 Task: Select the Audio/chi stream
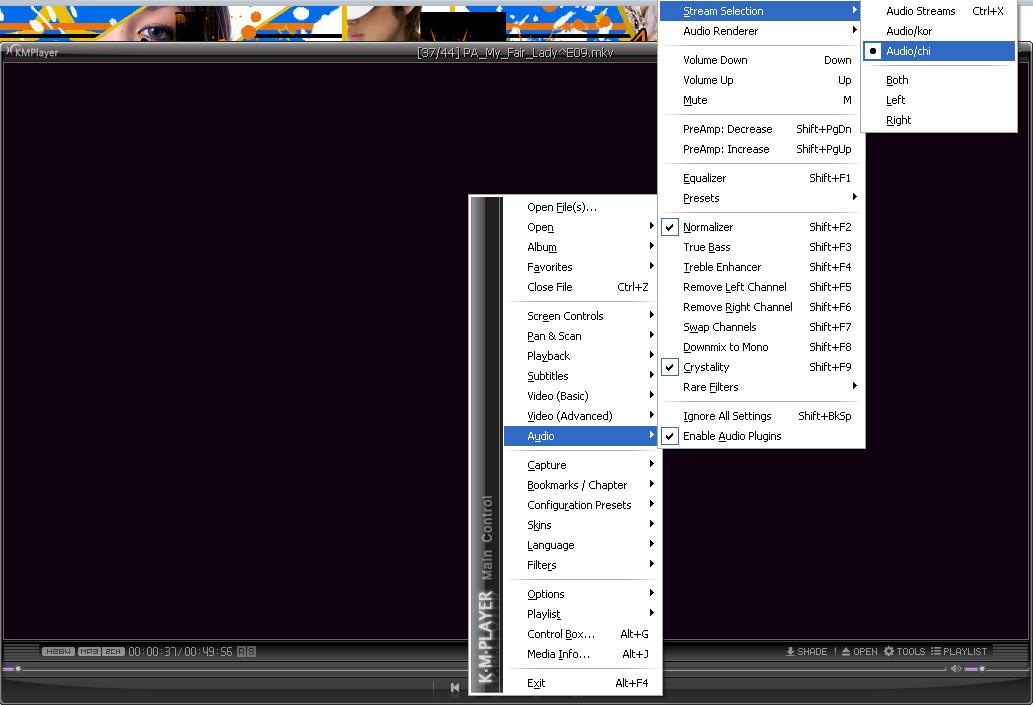click(939, 51)
